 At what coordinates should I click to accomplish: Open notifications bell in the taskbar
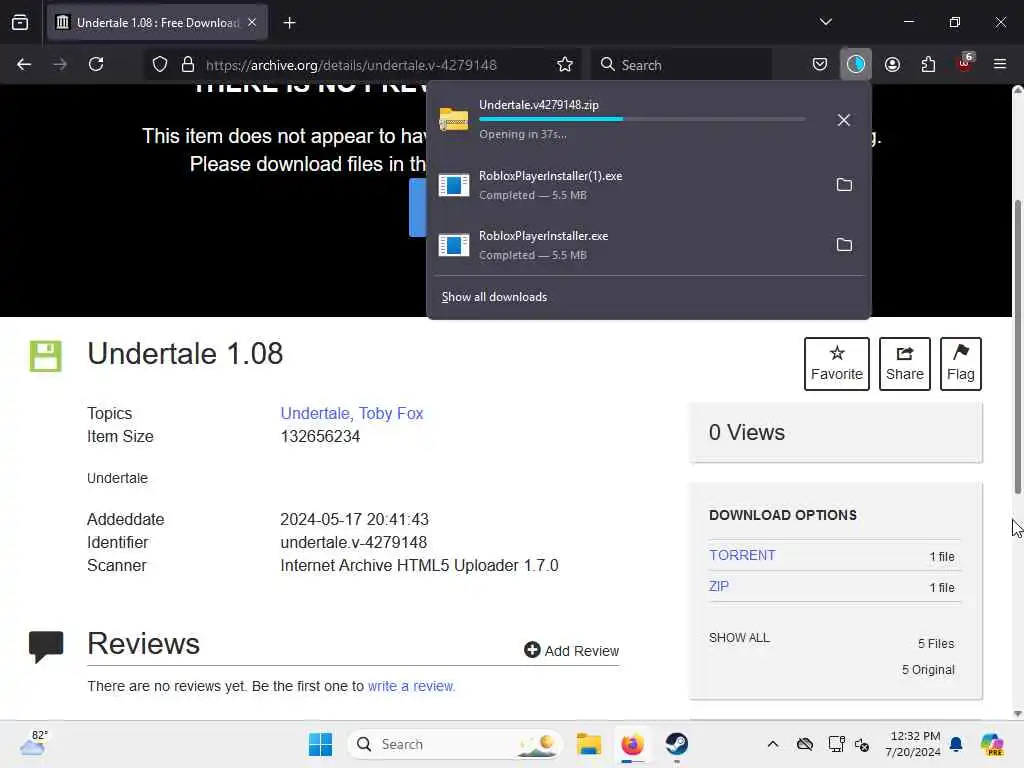point(956,744)
